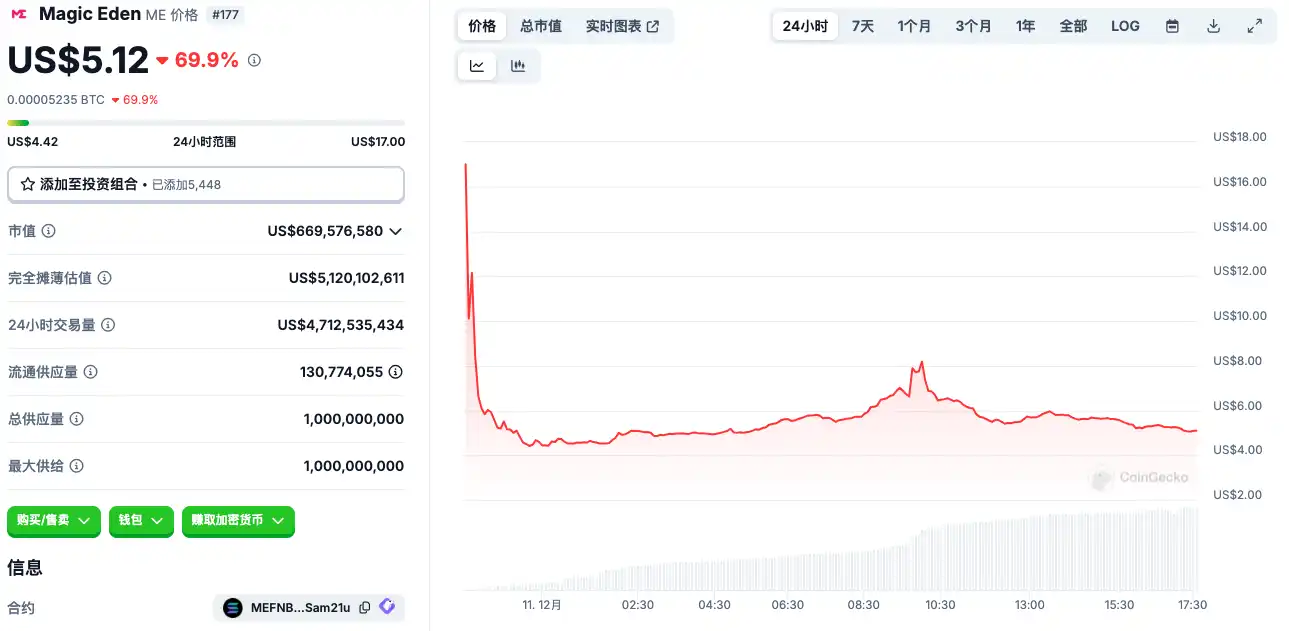Click the price line peak near 10:30
The height and width of the screenshot is (631, 1289).
pyautogui.click(x=921, y=362)
